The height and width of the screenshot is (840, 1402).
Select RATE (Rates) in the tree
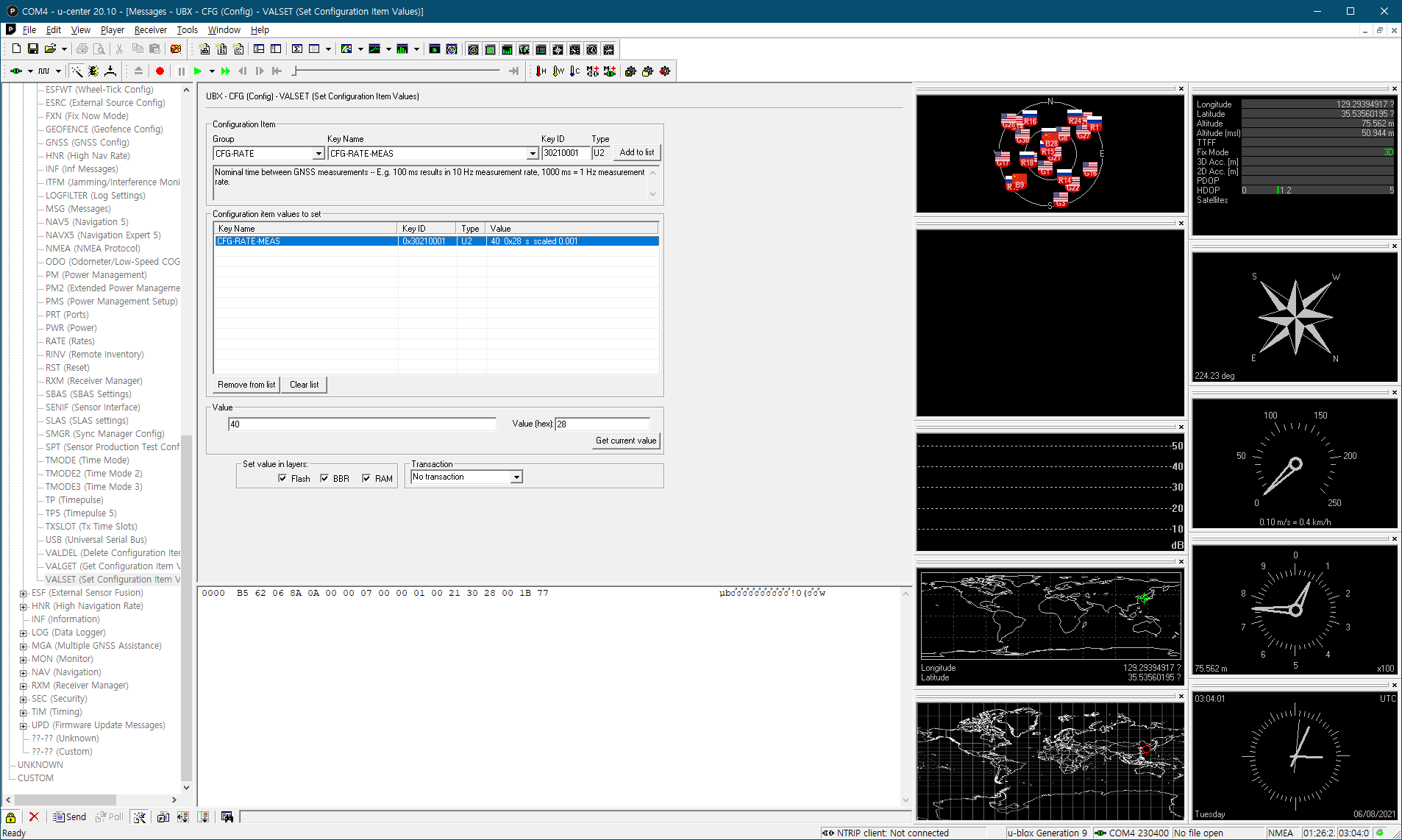tap(70, 341)
